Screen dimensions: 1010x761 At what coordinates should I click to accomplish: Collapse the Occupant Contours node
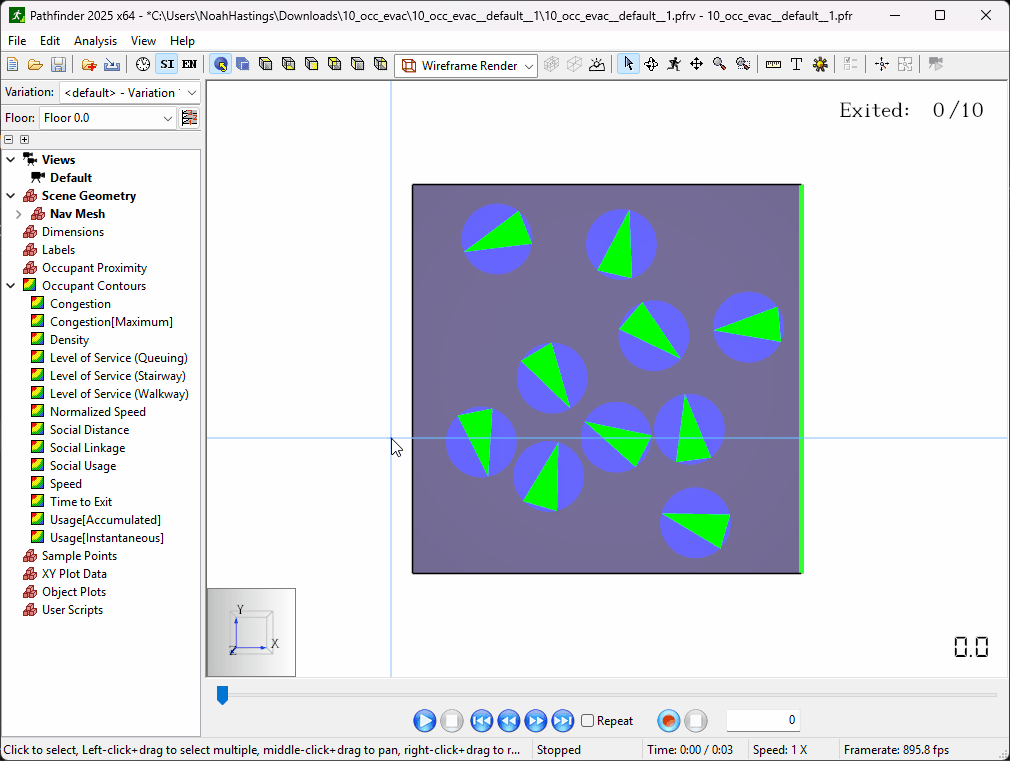tap(11, 286)
